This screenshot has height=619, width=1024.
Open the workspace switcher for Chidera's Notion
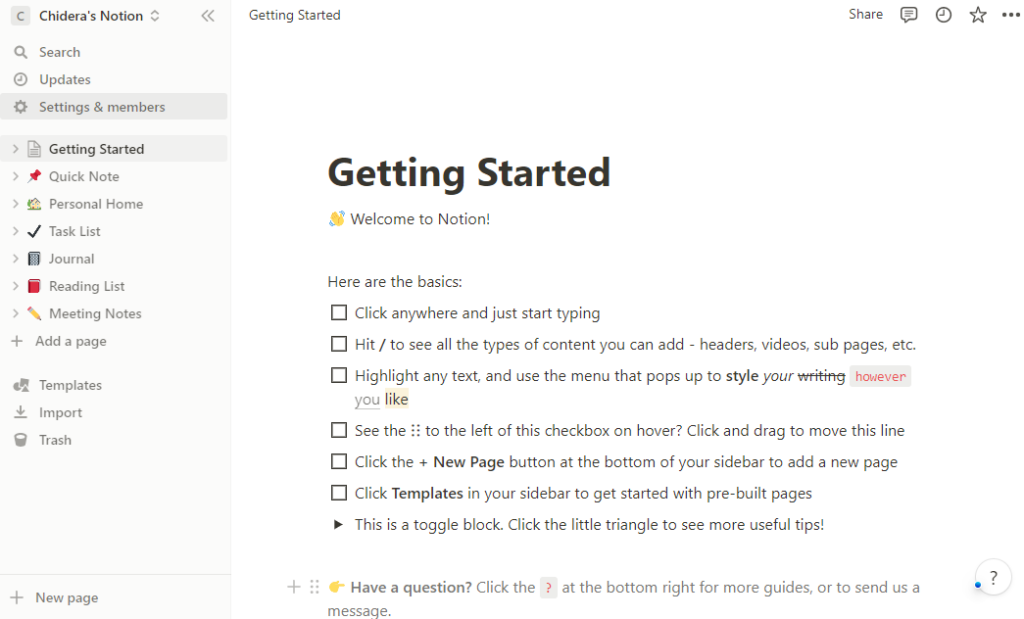point(85,16)
